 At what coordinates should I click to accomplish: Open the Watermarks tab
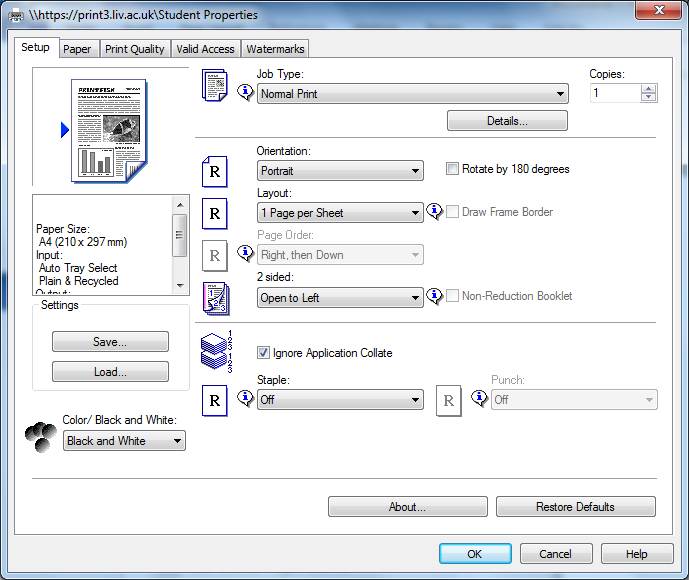275,49
